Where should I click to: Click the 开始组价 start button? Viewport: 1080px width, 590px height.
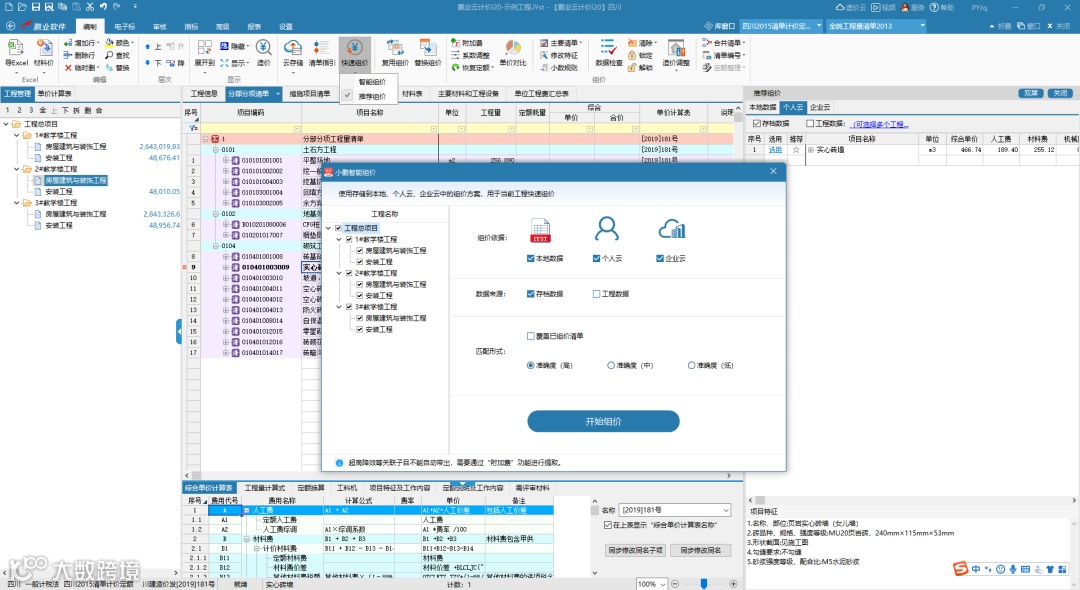click(x=603, y=421)
